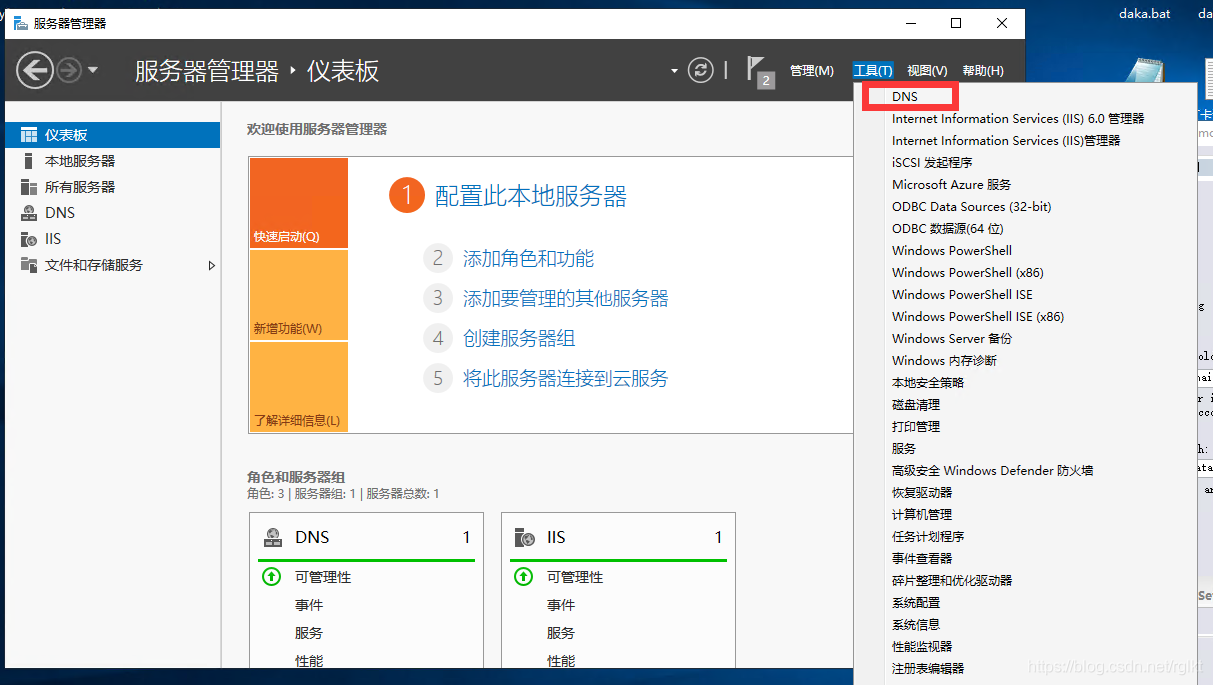Click the IIS tile server icon
This screenshot has width=1213, height=685.
click(x=524, y=537)
